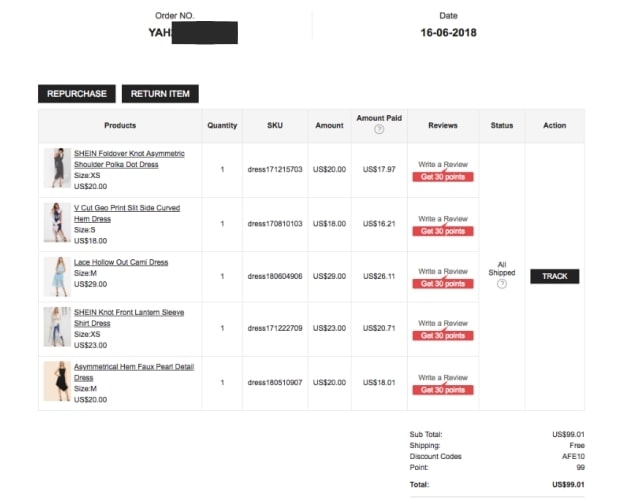This screenshot has height=500, width=640.
Task: Write a review for the faux pearl dress
Action: click(x=443, y=378)
